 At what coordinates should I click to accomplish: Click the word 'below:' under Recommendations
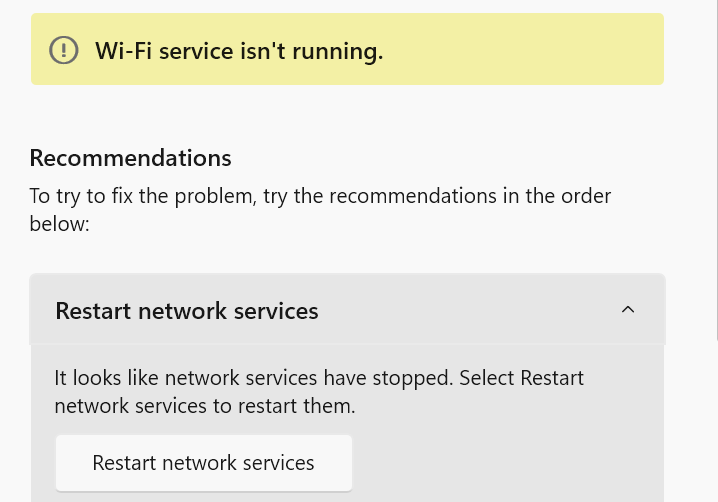60,224
